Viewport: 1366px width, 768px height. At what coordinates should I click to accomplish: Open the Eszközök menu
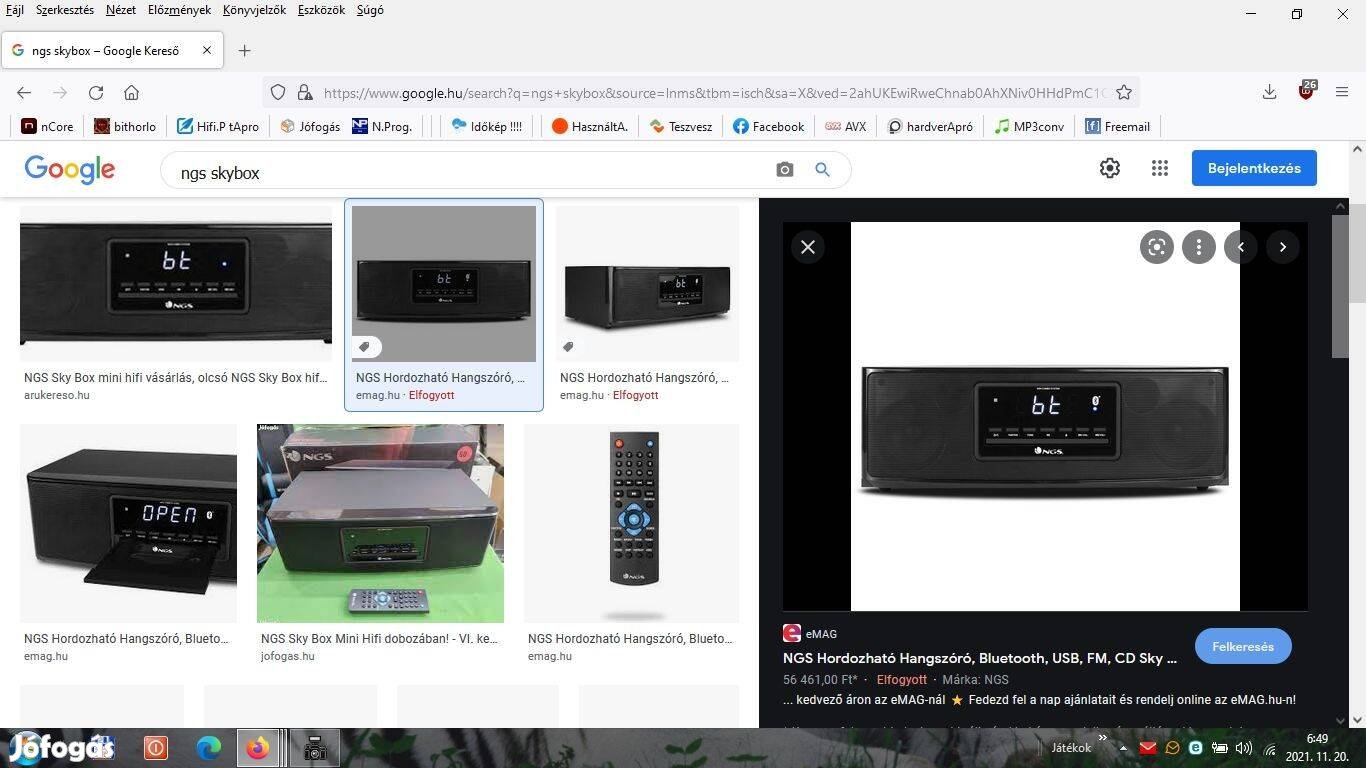(x=321, y=10)
